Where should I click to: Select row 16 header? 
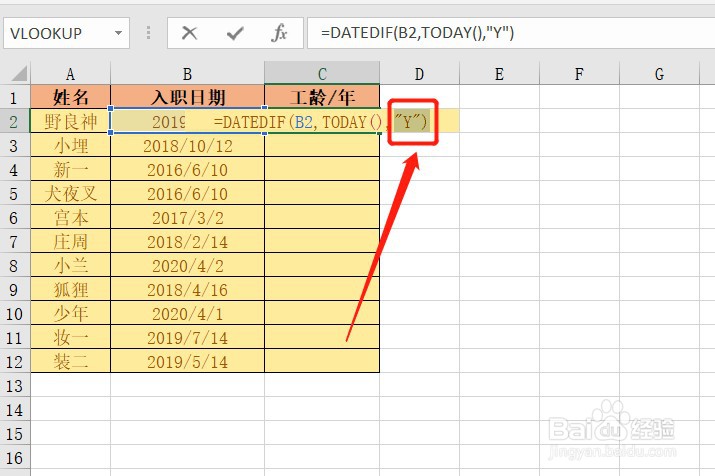[14, 458]
